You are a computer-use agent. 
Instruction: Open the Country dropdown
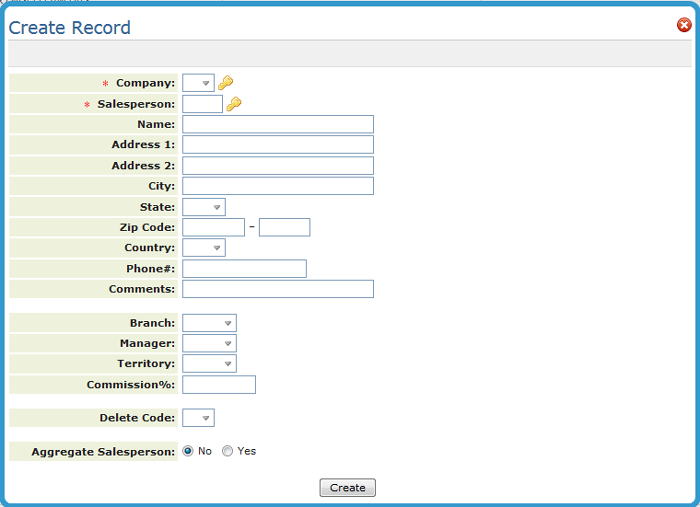[x=204, y=248]
